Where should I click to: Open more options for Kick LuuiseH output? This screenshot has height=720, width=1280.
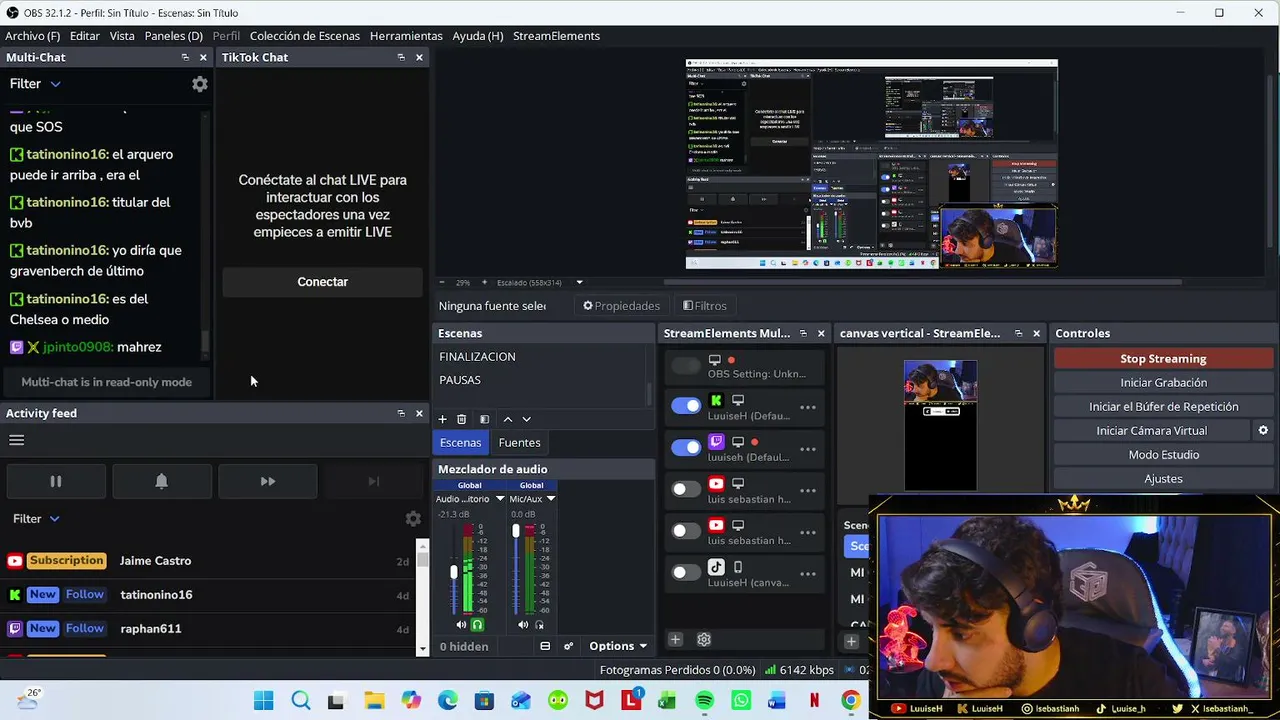(808, 407)
